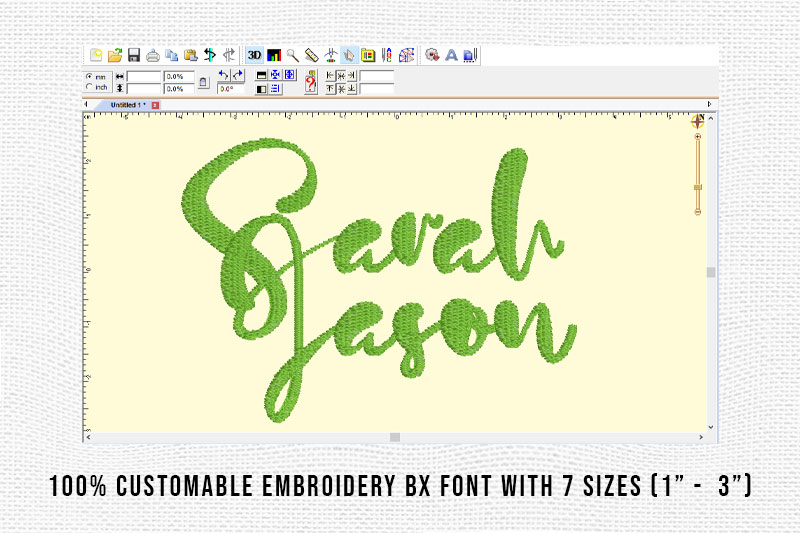This screenshot has width=800, height=533.
Task: Align objects to top edge icon
Action: 330,89
